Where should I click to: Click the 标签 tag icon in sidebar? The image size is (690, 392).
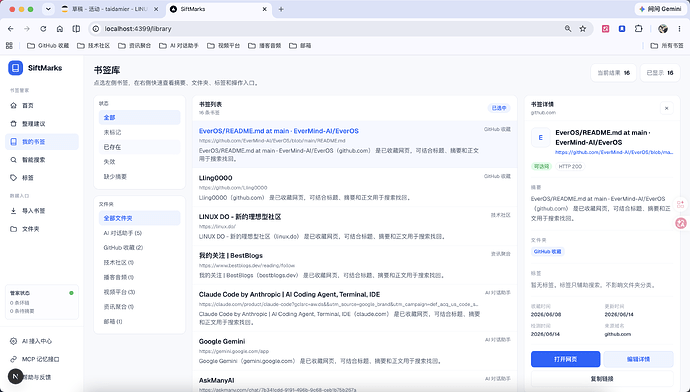click(14, 178)
